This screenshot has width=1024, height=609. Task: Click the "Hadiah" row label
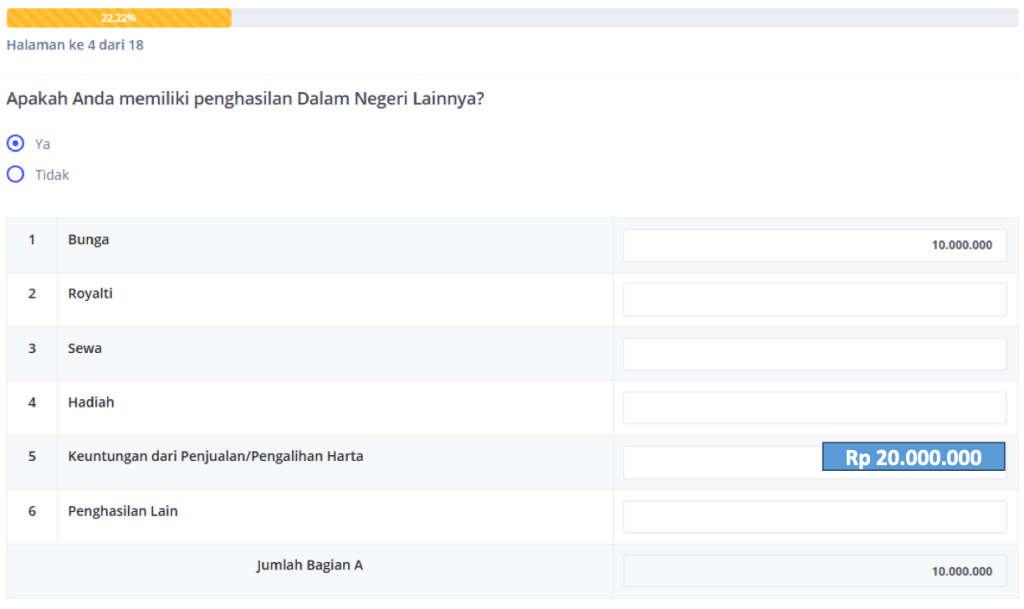tap(91, 402)
